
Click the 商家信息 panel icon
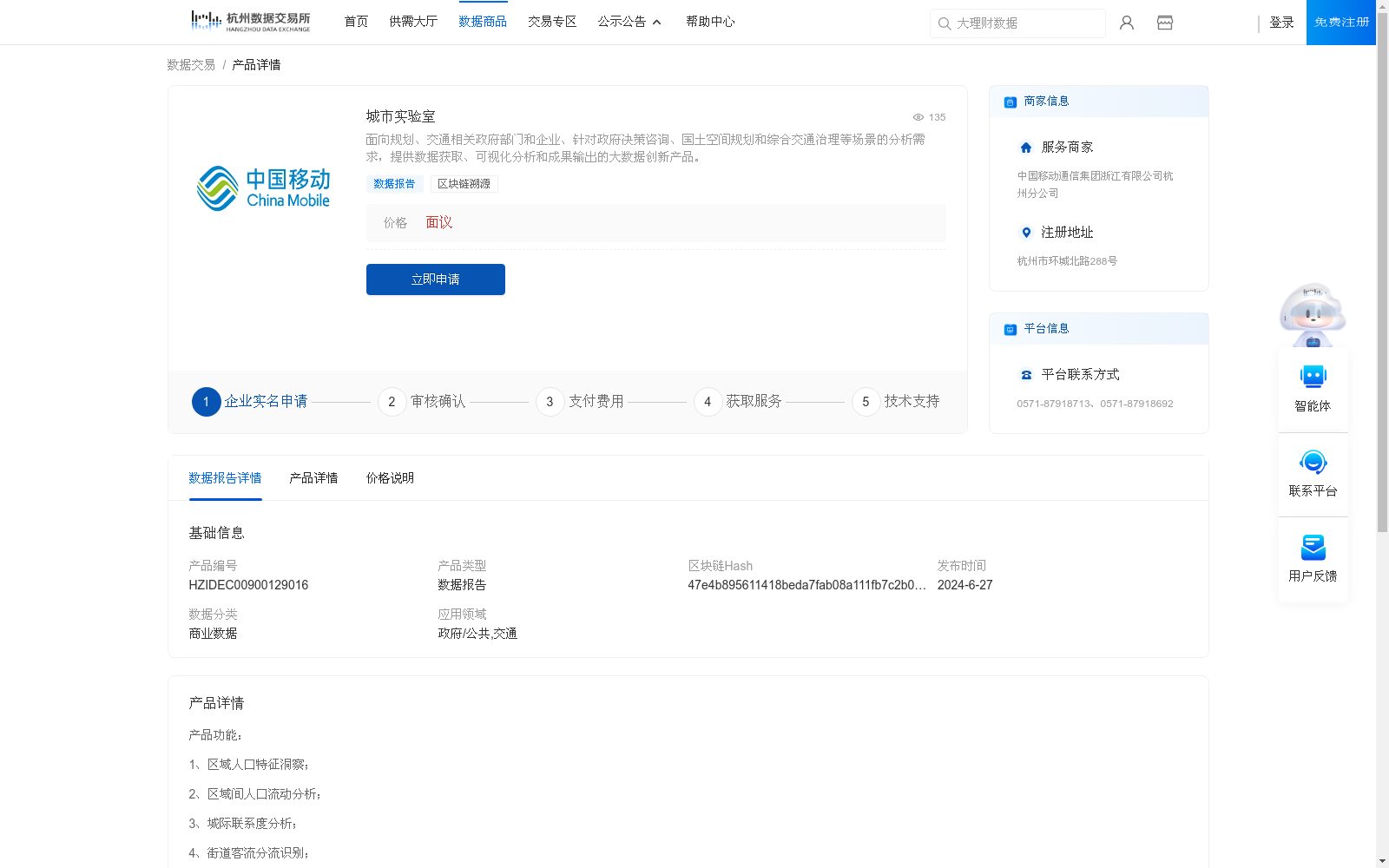1010,102
